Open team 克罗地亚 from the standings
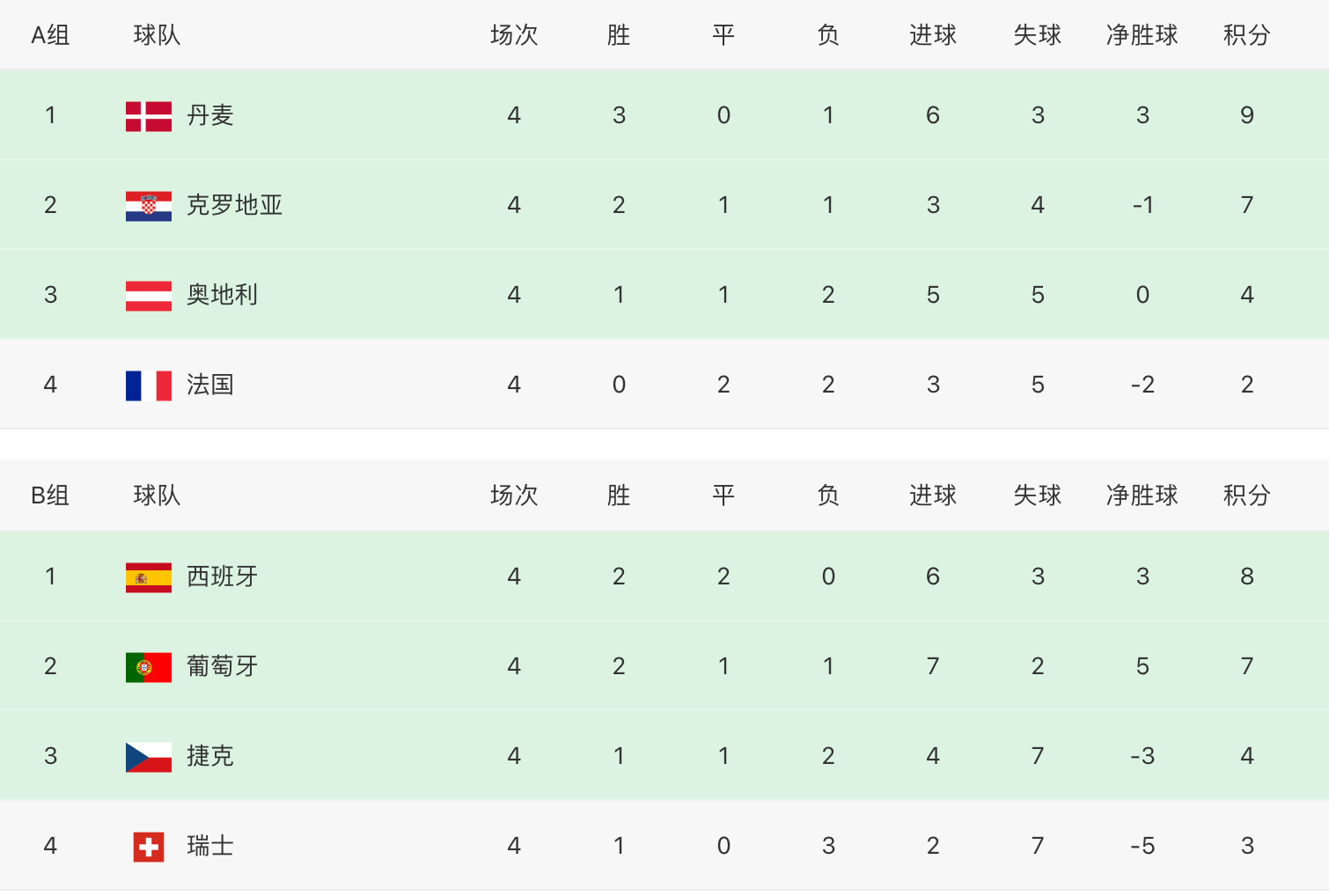 [x=234, y=205]
